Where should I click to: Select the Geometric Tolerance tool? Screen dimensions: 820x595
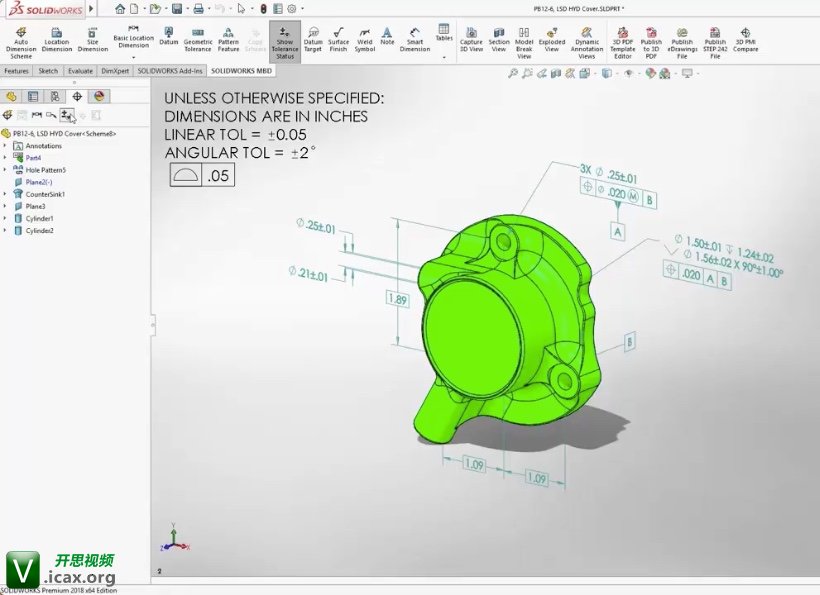(x=198, y=41)
